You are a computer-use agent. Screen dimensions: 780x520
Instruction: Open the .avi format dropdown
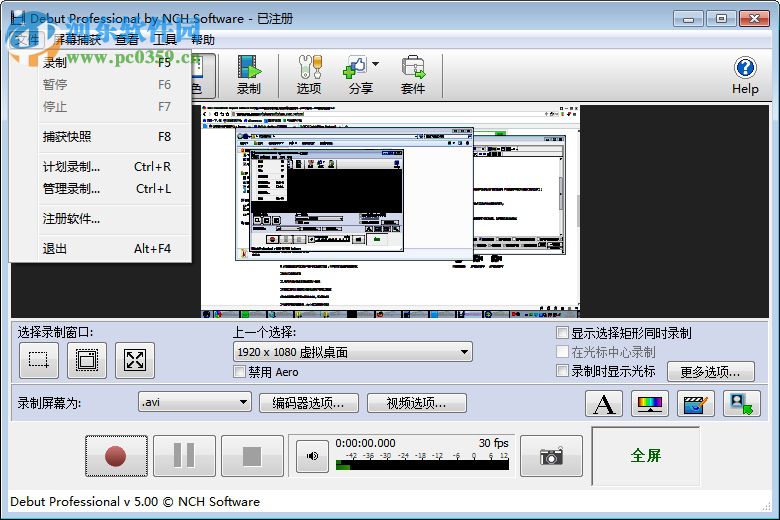pyautogui.click(x=195, y=402)
